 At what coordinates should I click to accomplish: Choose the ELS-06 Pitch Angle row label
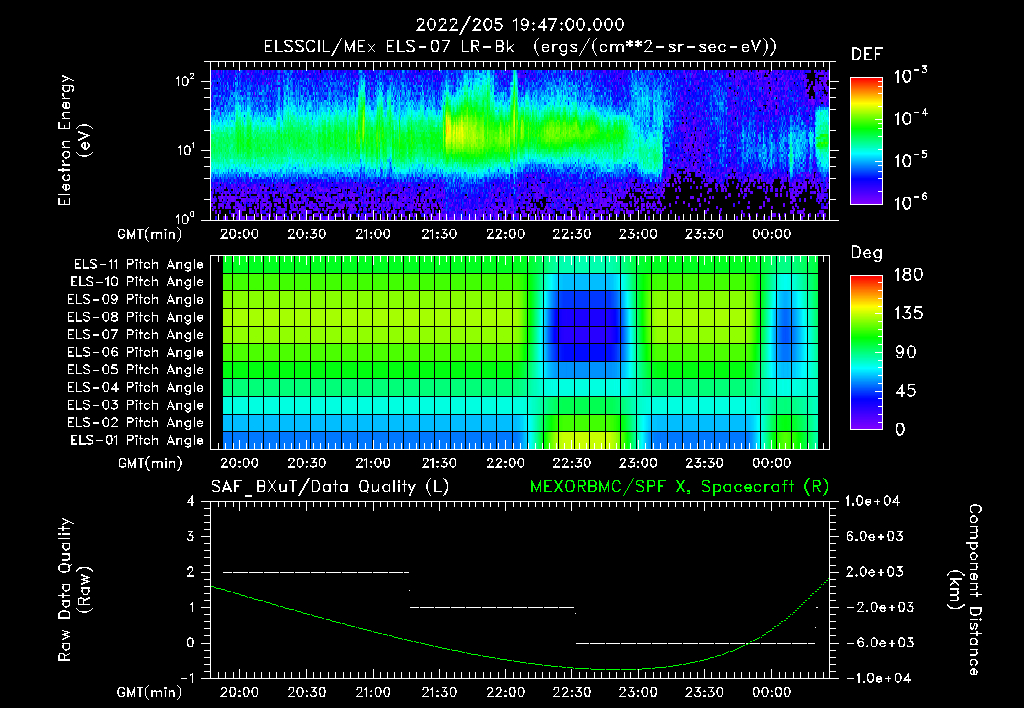(x=136, y=353)
